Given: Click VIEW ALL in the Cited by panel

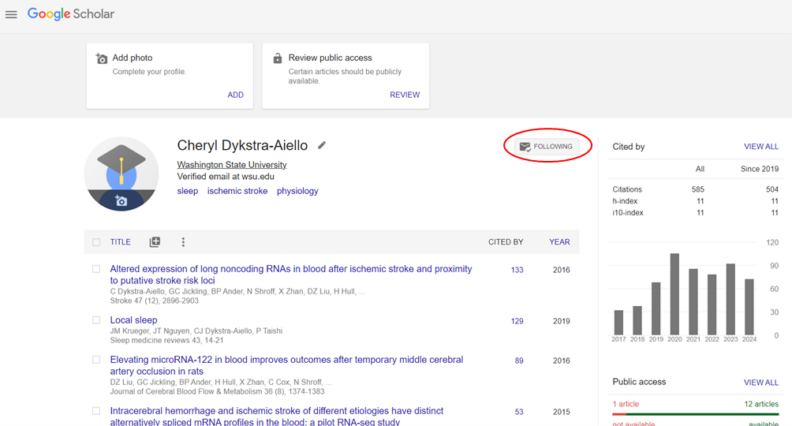Looking at the screenshot, I should tap(761, 147).
